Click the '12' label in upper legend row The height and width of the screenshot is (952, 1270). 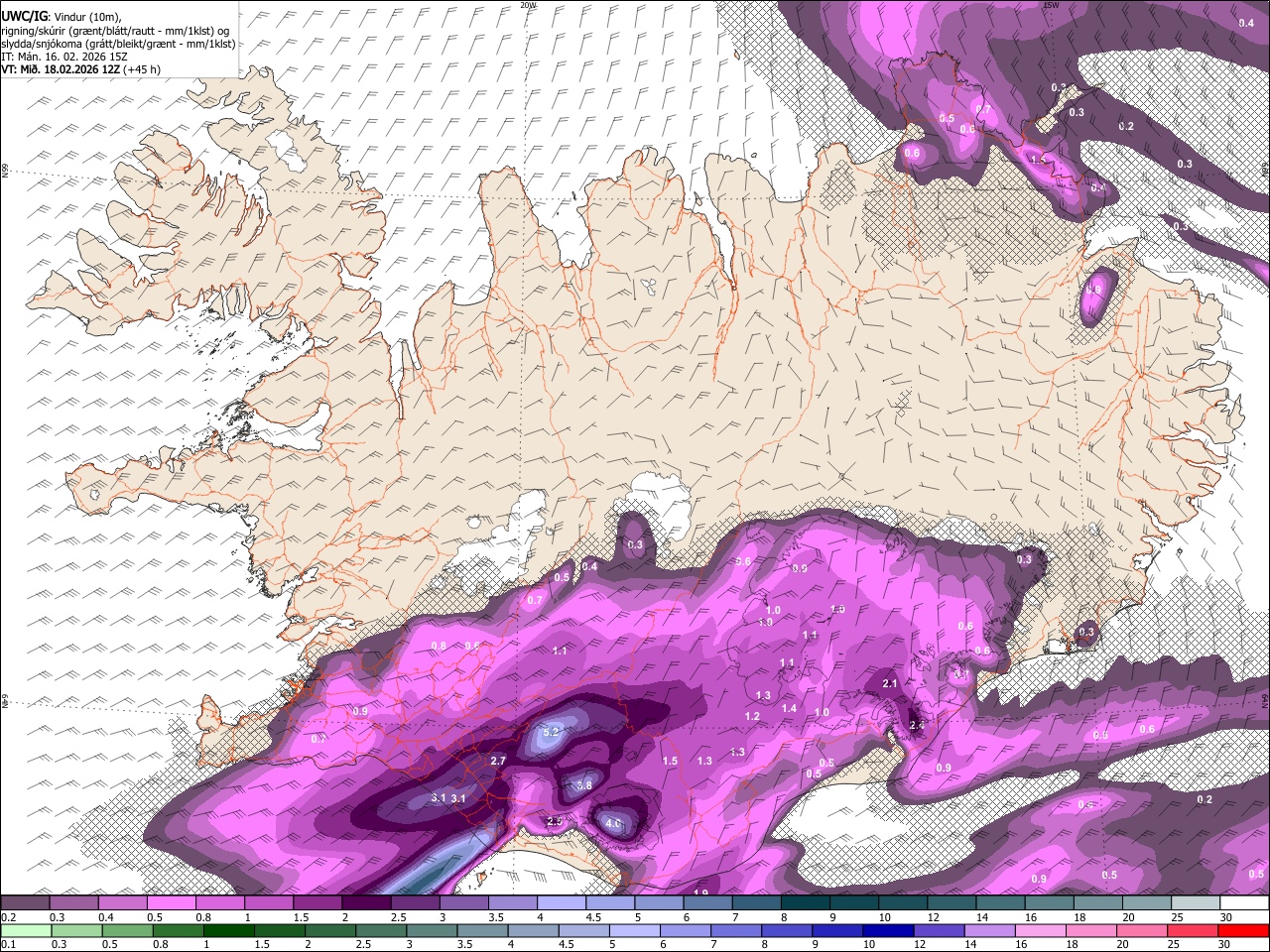[934, 917]
